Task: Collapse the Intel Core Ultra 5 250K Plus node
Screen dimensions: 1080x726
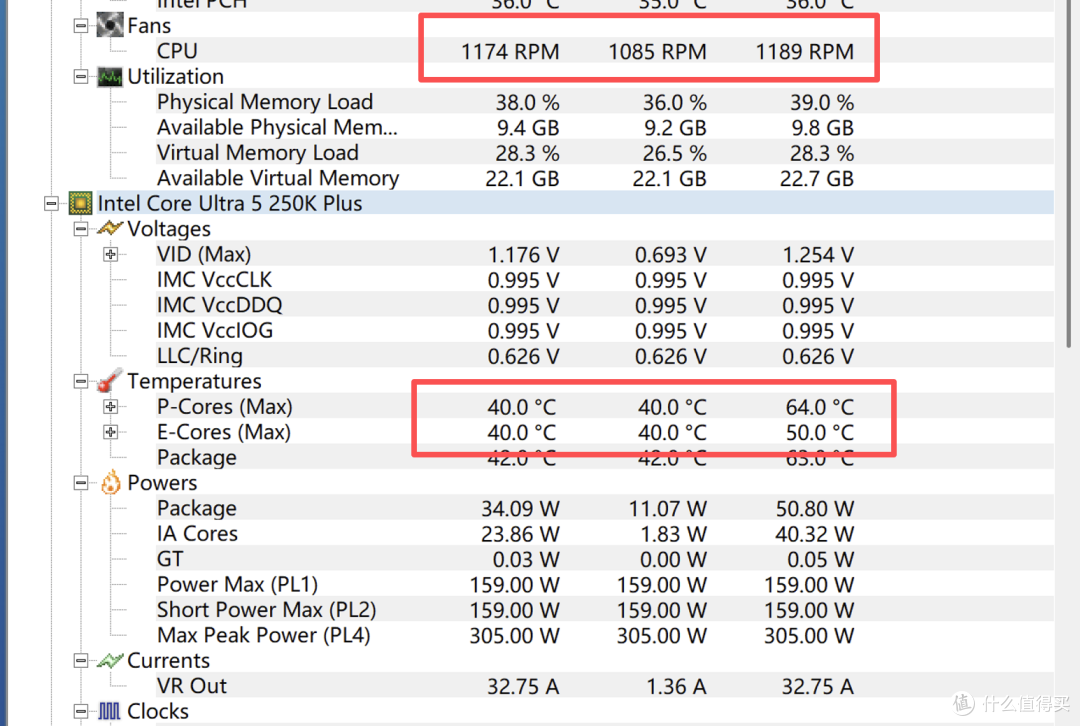Action: tap(51, 203)
